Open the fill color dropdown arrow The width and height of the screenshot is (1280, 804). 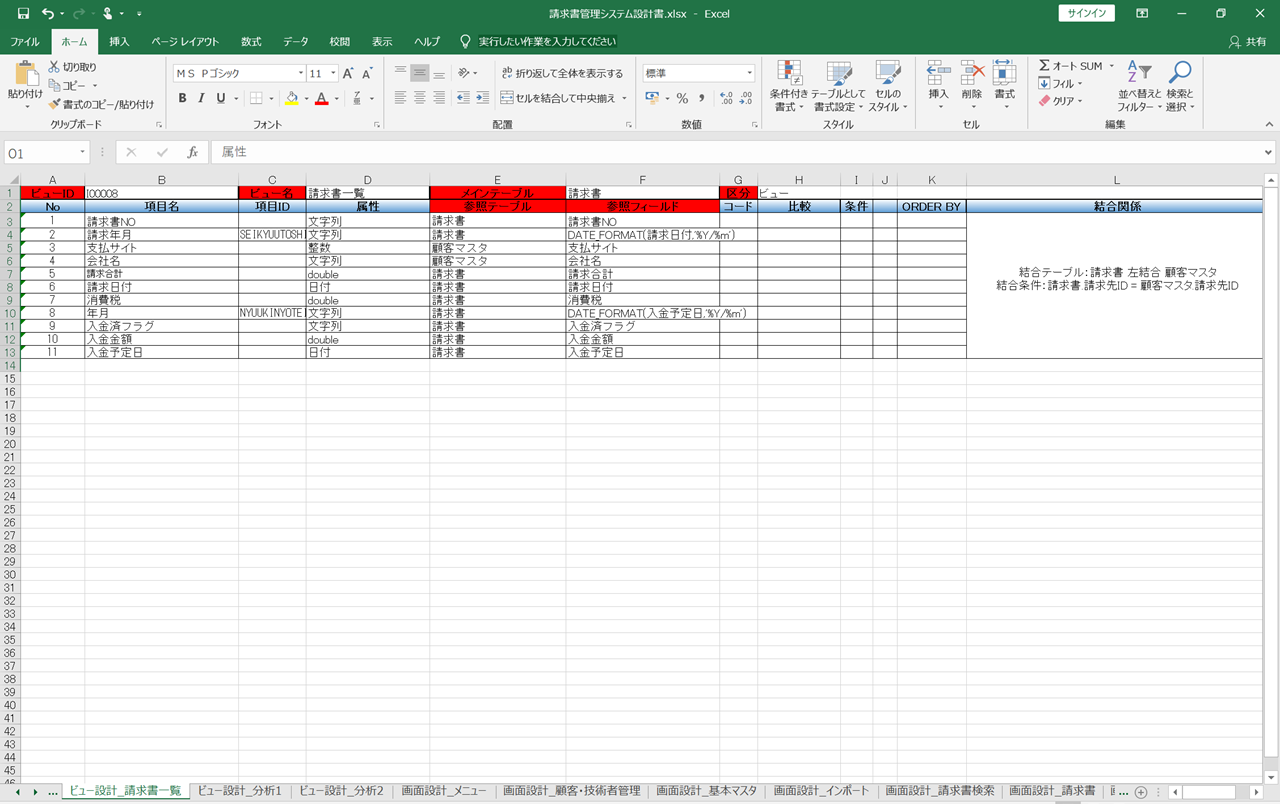(305, 98)
